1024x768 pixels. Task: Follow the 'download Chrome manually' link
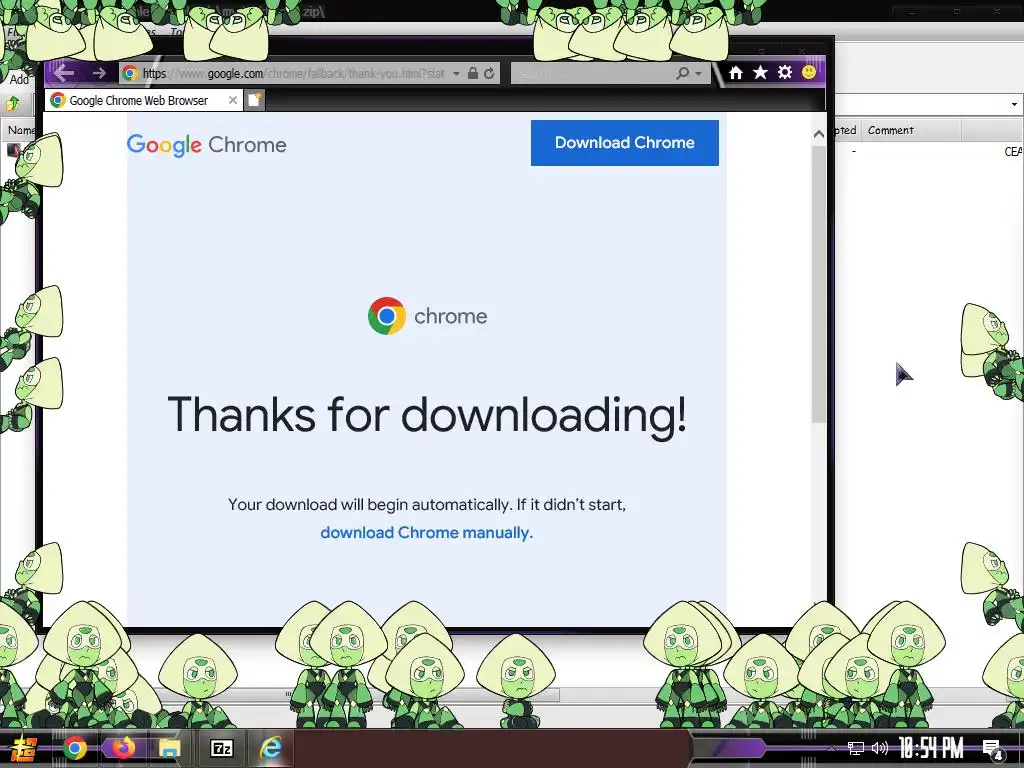426,533
